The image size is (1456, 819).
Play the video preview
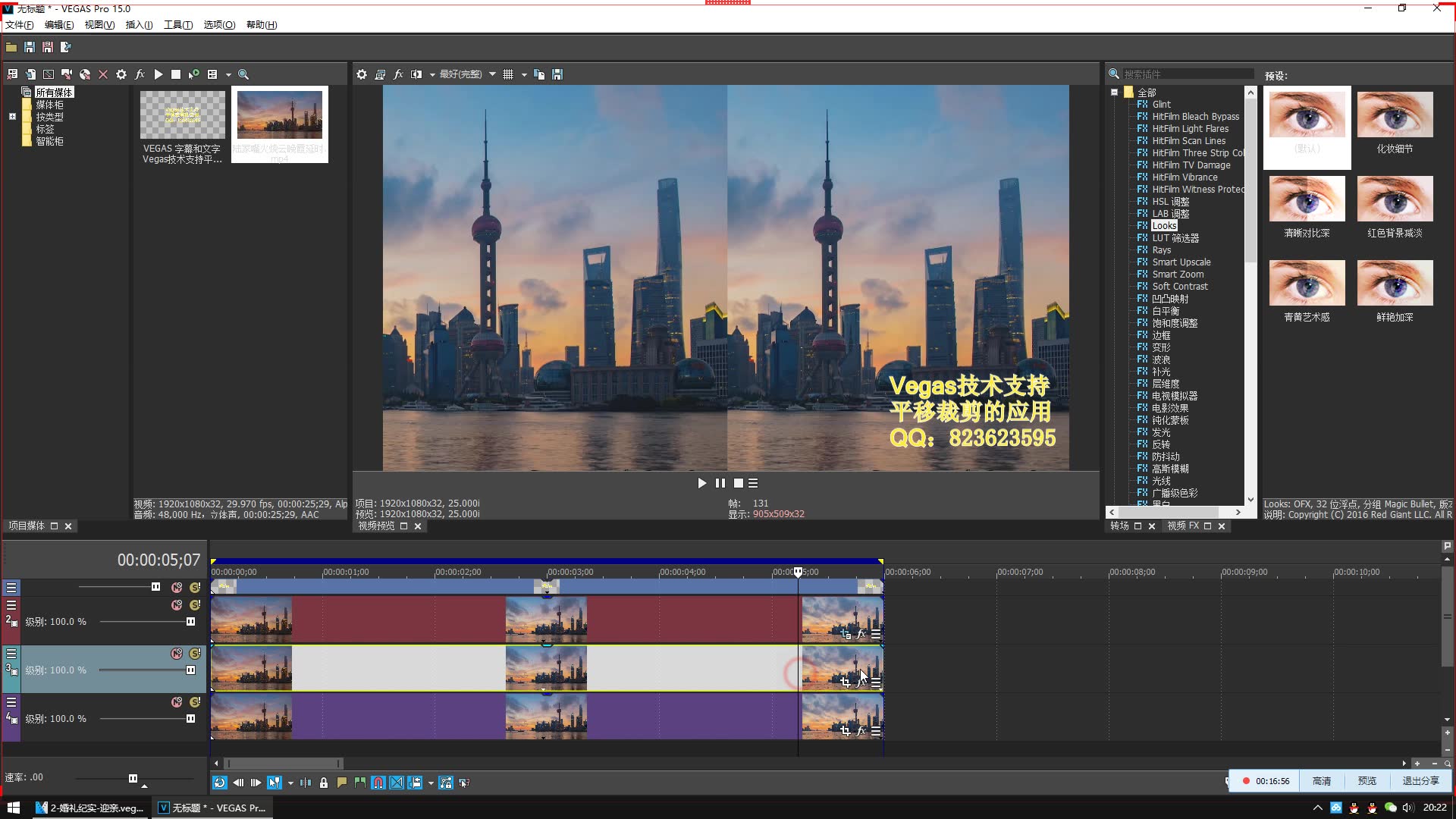[x=701, y=483]
